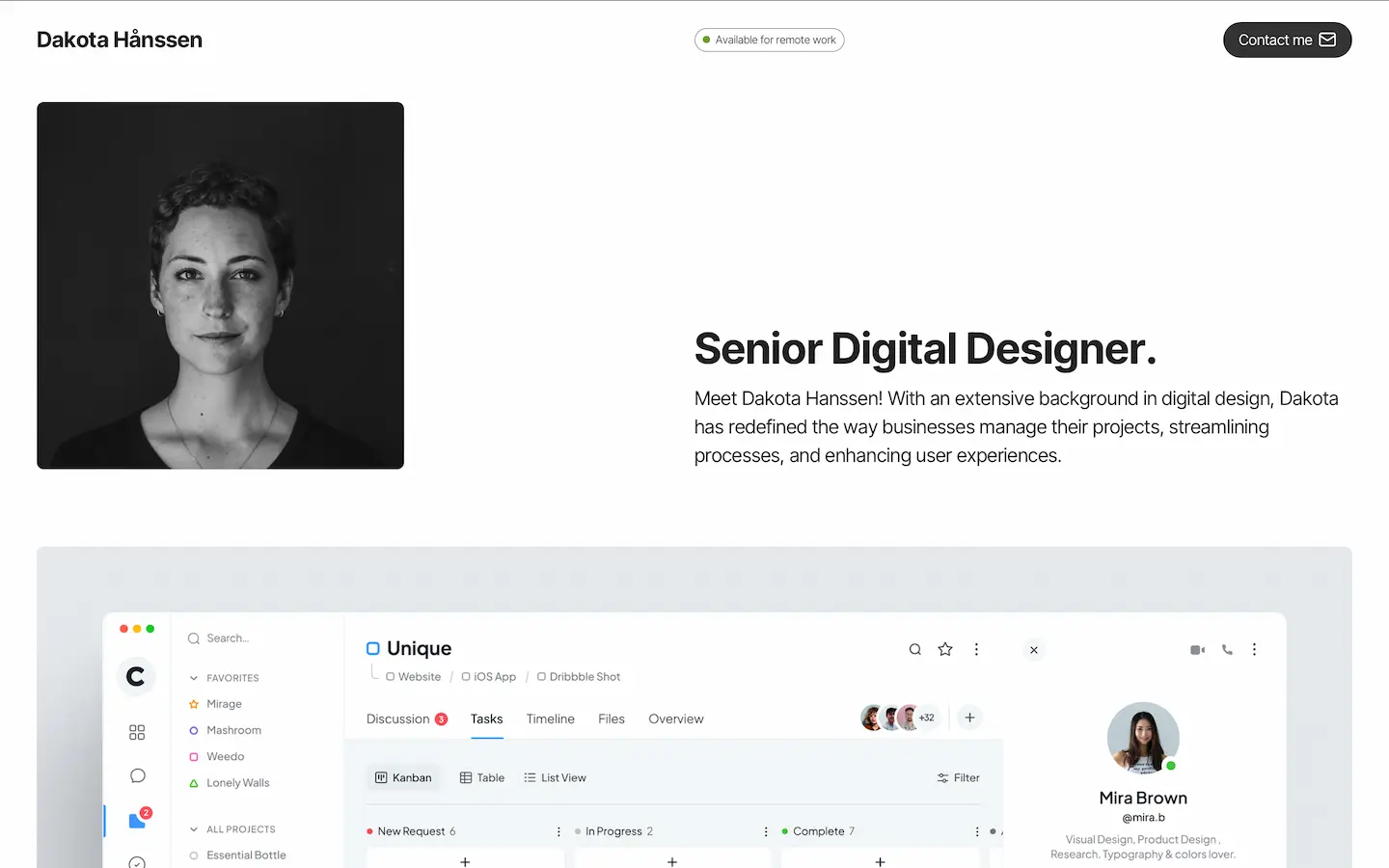This screenshot has width=1389, height=868.
Task: Switch to the Discussion tab
Action: 397,719
